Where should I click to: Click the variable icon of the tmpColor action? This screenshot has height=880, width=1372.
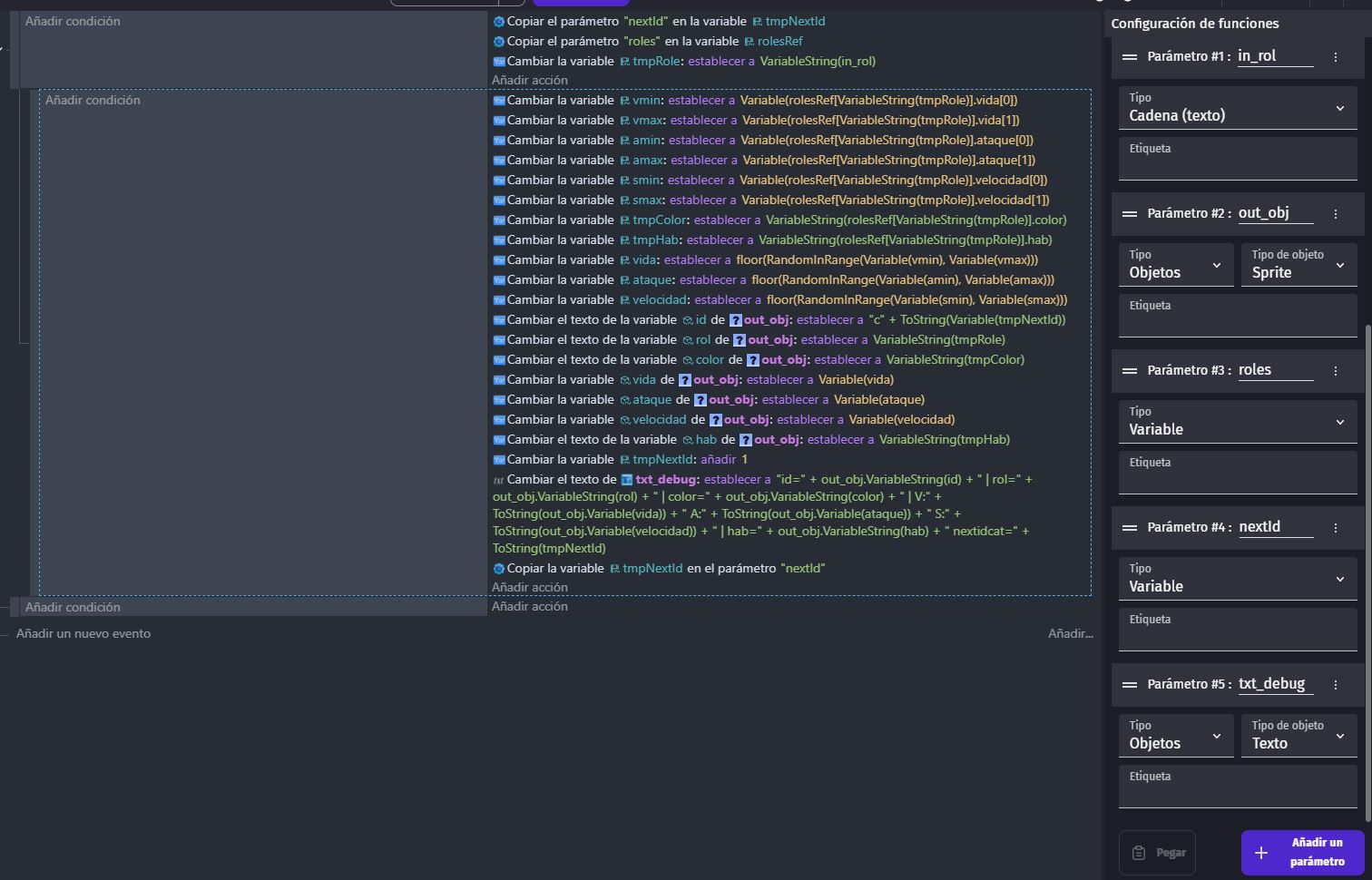click(x=498, y=220)
